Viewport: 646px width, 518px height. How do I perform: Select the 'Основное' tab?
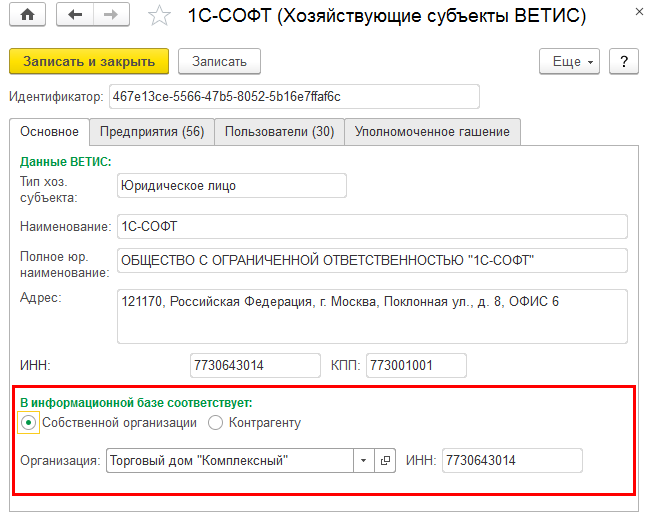(49, 131)
